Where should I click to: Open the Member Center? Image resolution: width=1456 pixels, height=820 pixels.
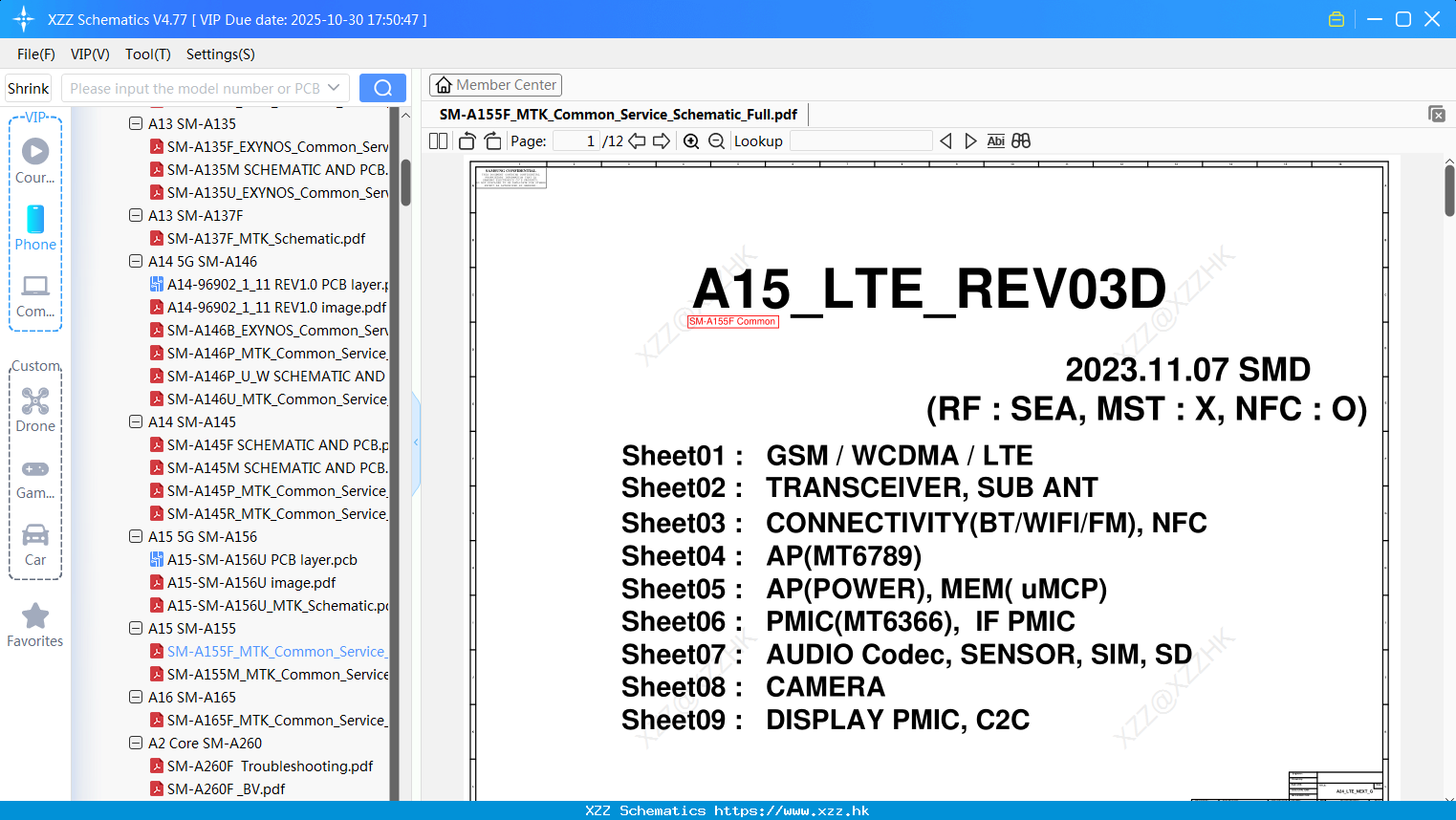pos(495,85)
